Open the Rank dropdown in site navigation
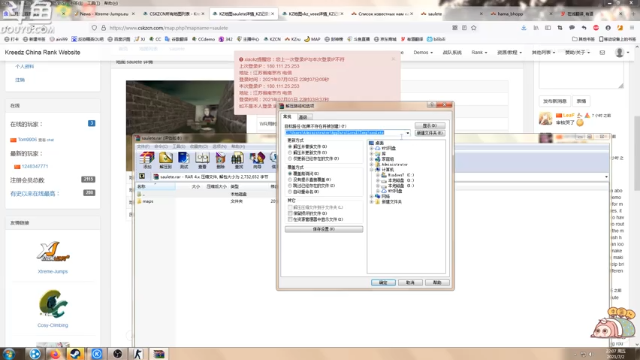640x360 pixels. click(479, 52)
